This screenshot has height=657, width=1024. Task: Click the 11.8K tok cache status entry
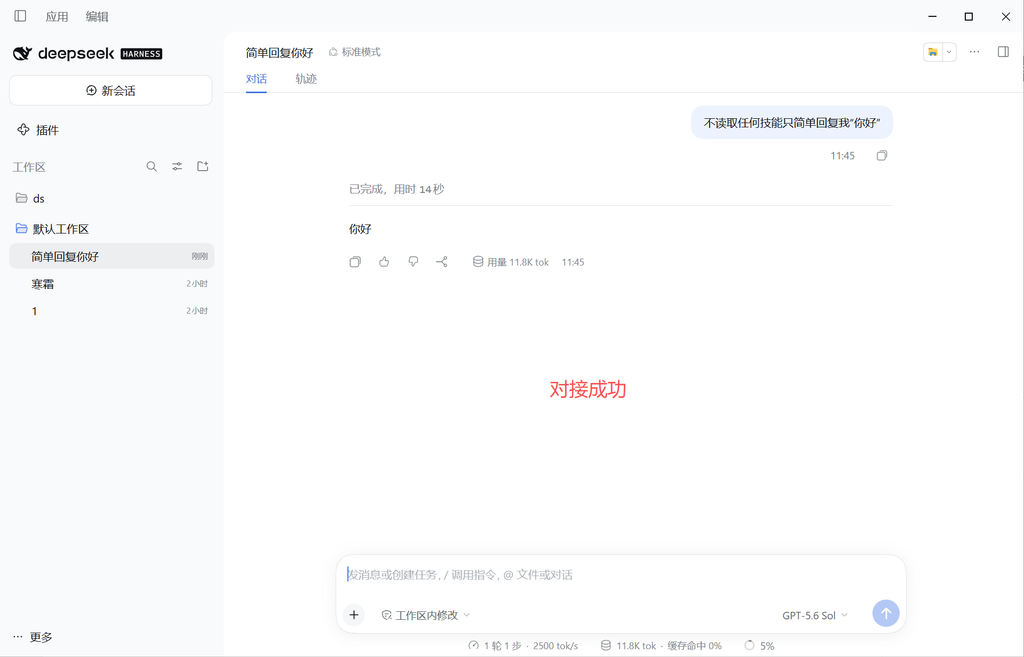coord(661,645)
